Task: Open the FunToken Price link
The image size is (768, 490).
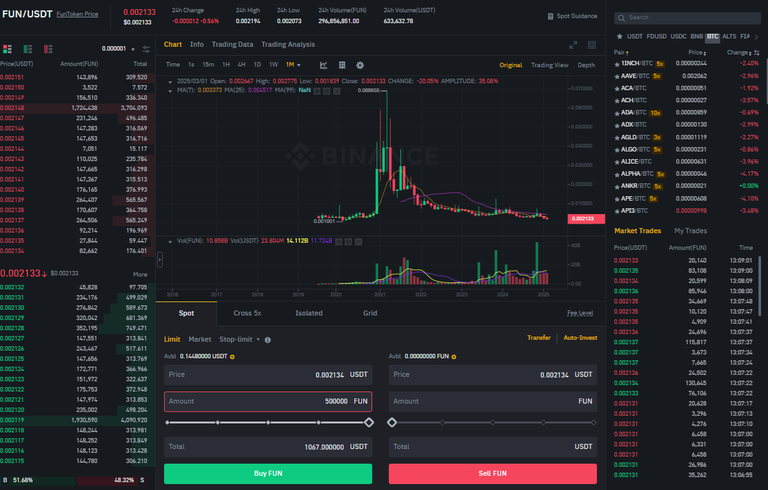Action: click(77, 14)
